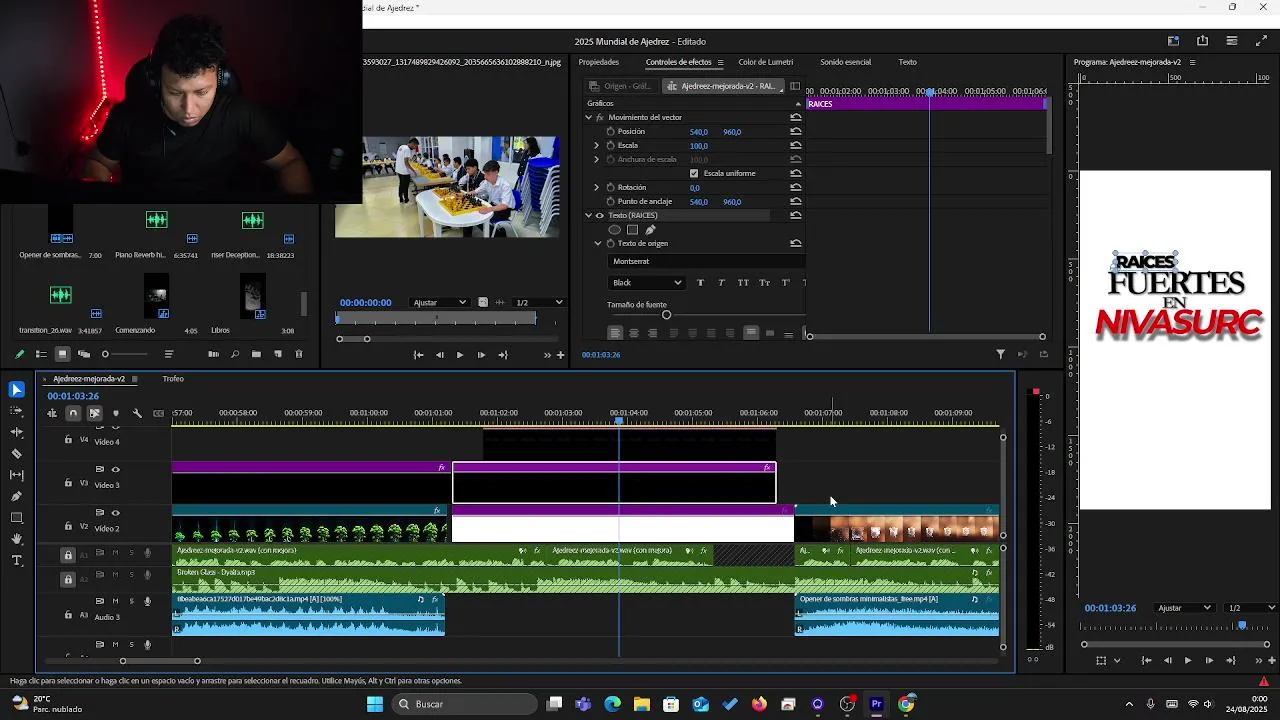Create a 4-point polygon mask for the text

[x=632, y=230]
